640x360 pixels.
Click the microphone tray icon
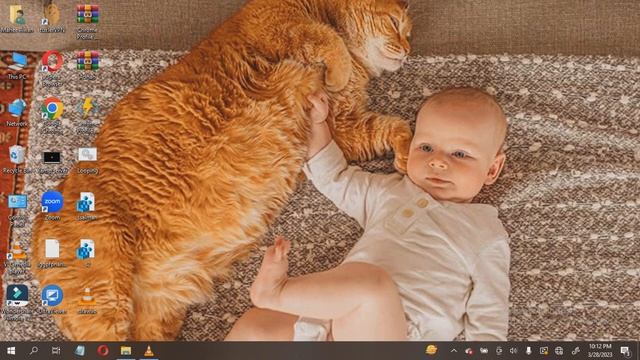coord(529,351)
